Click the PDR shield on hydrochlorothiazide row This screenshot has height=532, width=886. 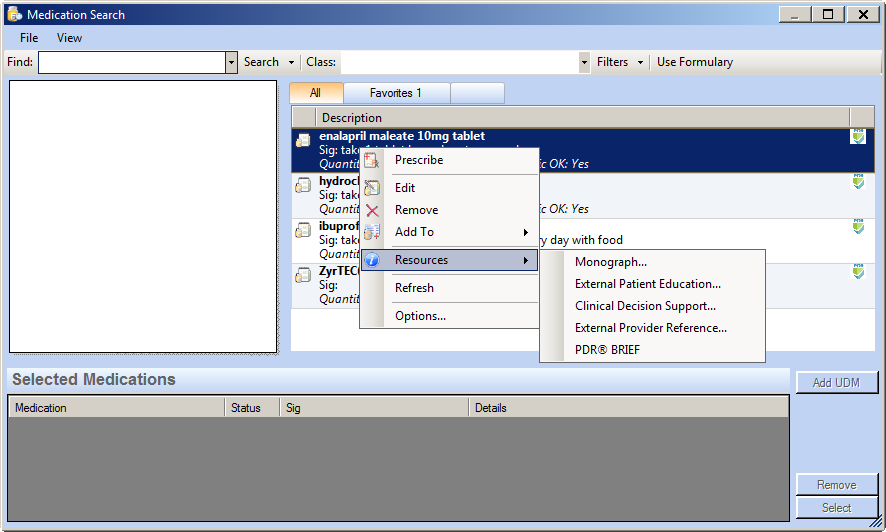(858, 182)
